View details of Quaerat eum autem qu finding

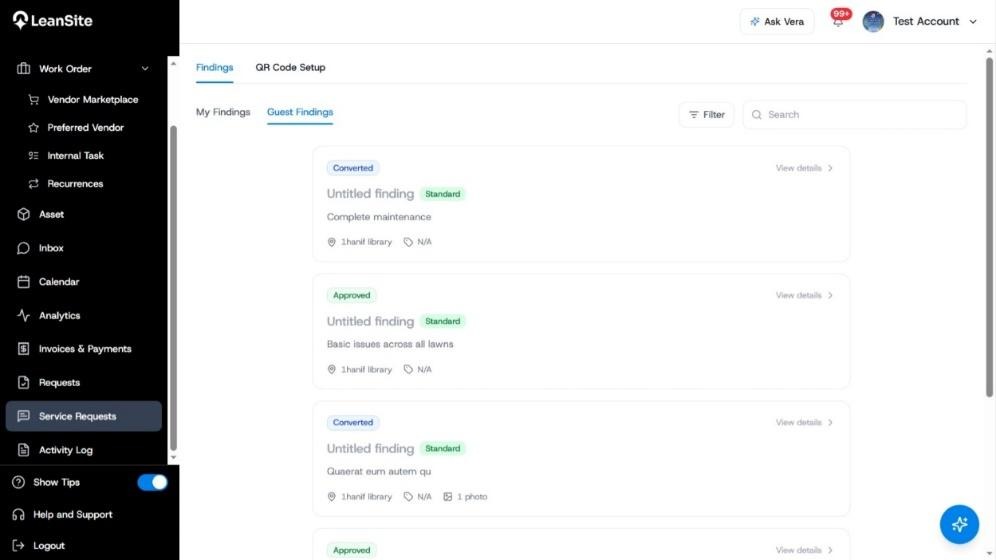coord(804,422)
